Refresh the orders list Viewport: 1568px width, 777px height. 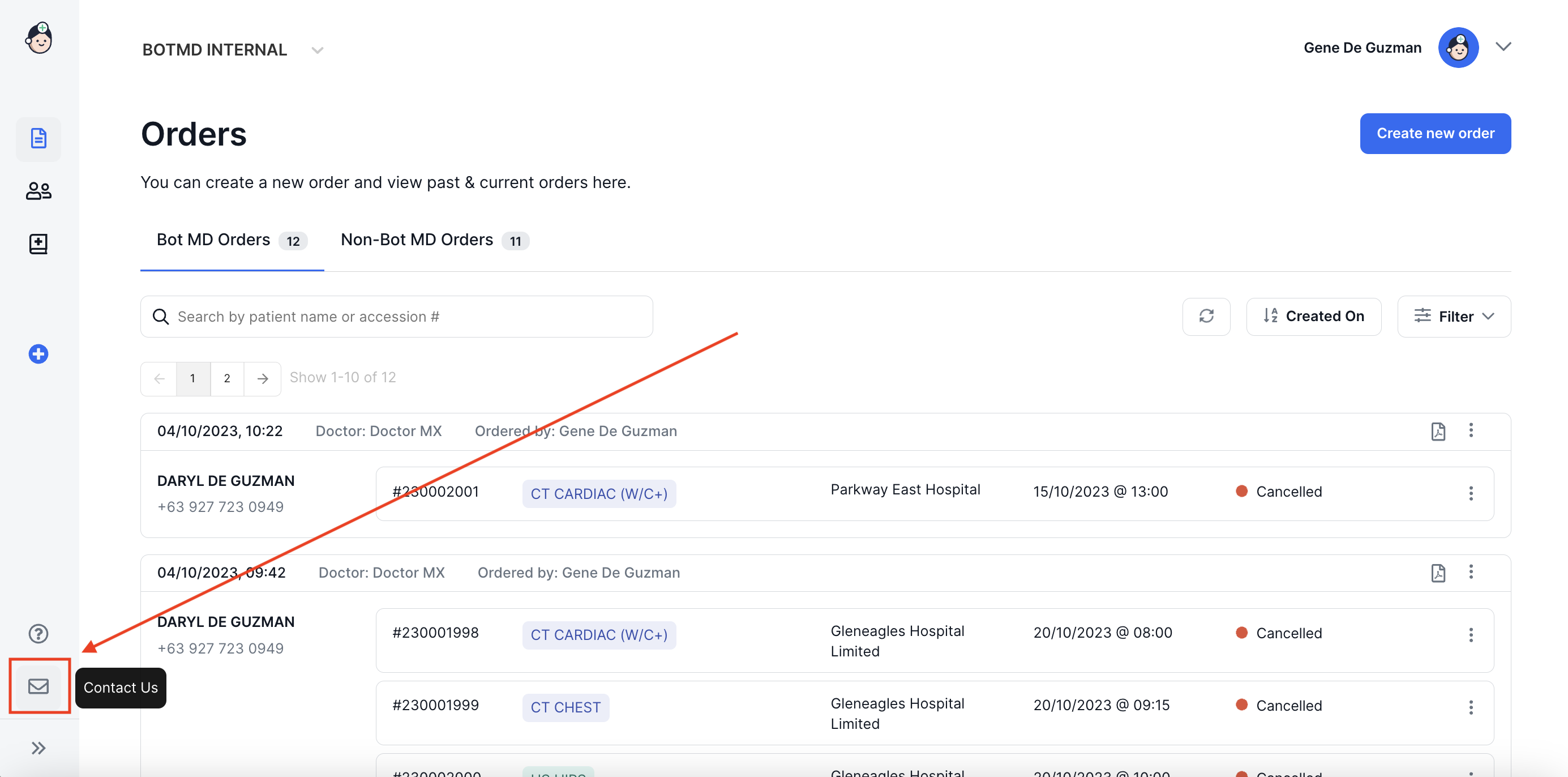(x=1206, y=316)
